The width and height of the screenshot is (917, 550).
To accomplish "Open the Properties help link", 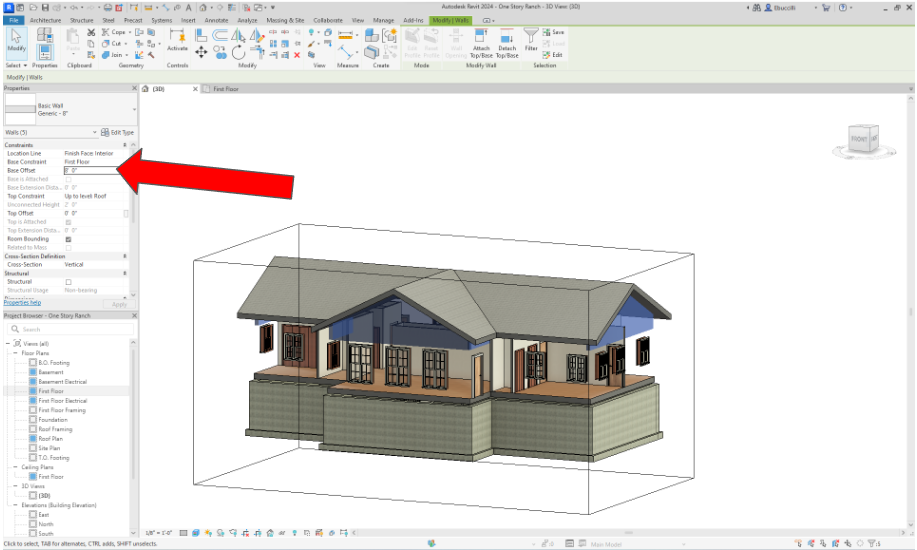I will (22, 302).
